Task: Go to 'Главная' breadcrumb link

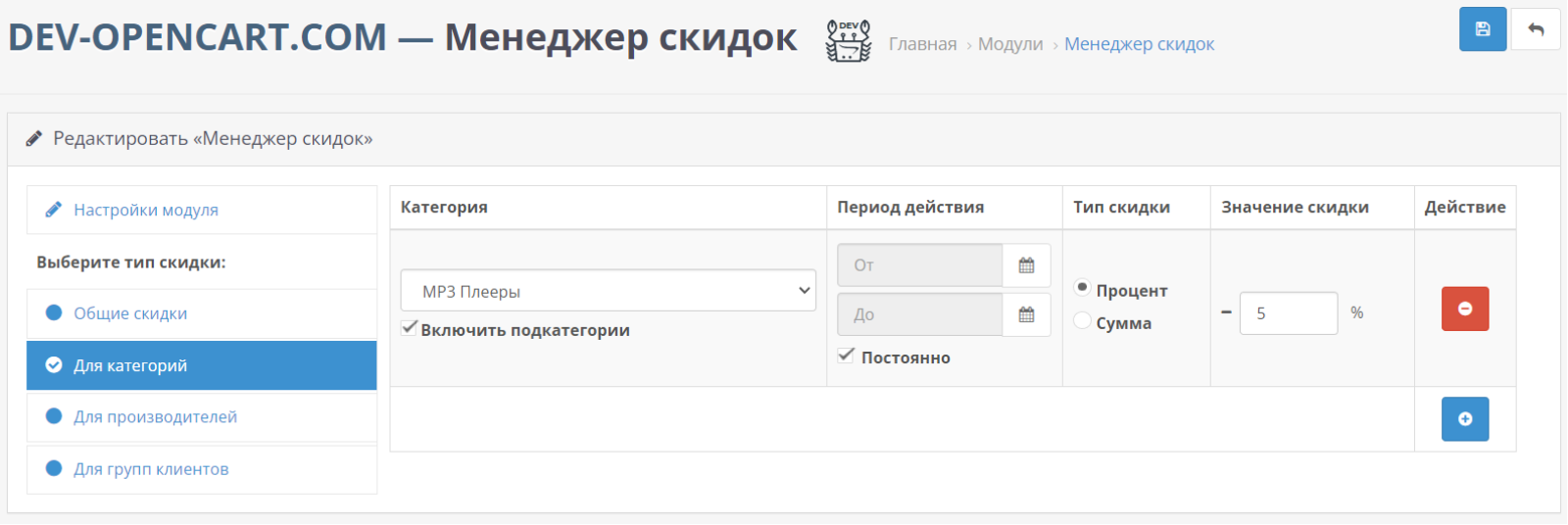Action: [922, 44]
